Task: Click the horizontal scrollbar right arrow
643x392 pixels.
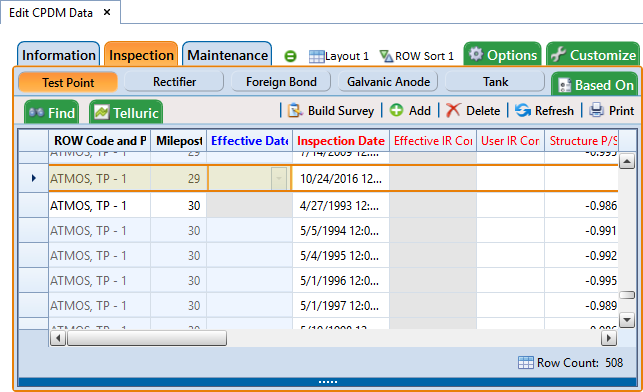Action: [609, 338]
